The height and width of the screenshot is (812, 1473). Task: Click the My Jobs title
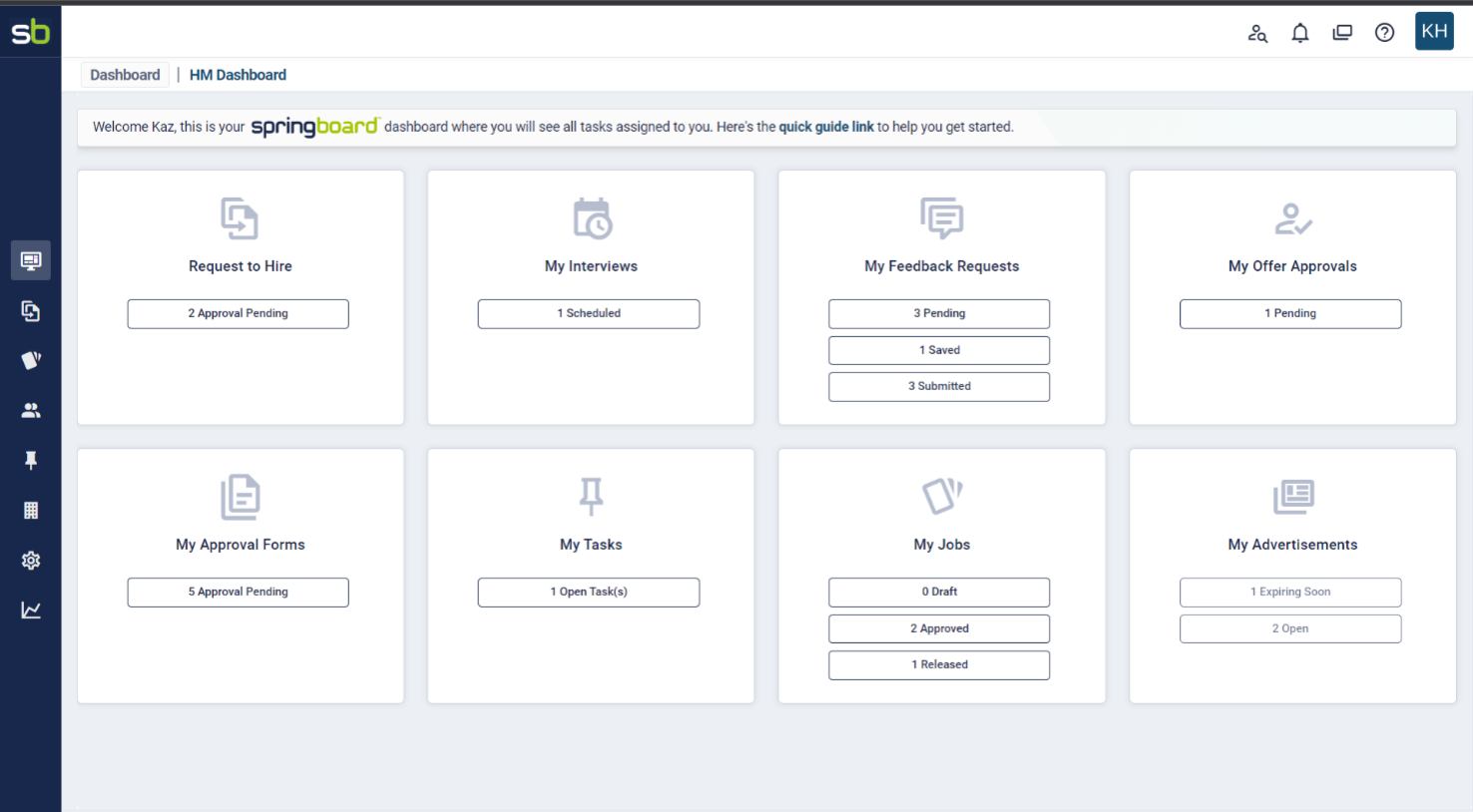[942, 545]
